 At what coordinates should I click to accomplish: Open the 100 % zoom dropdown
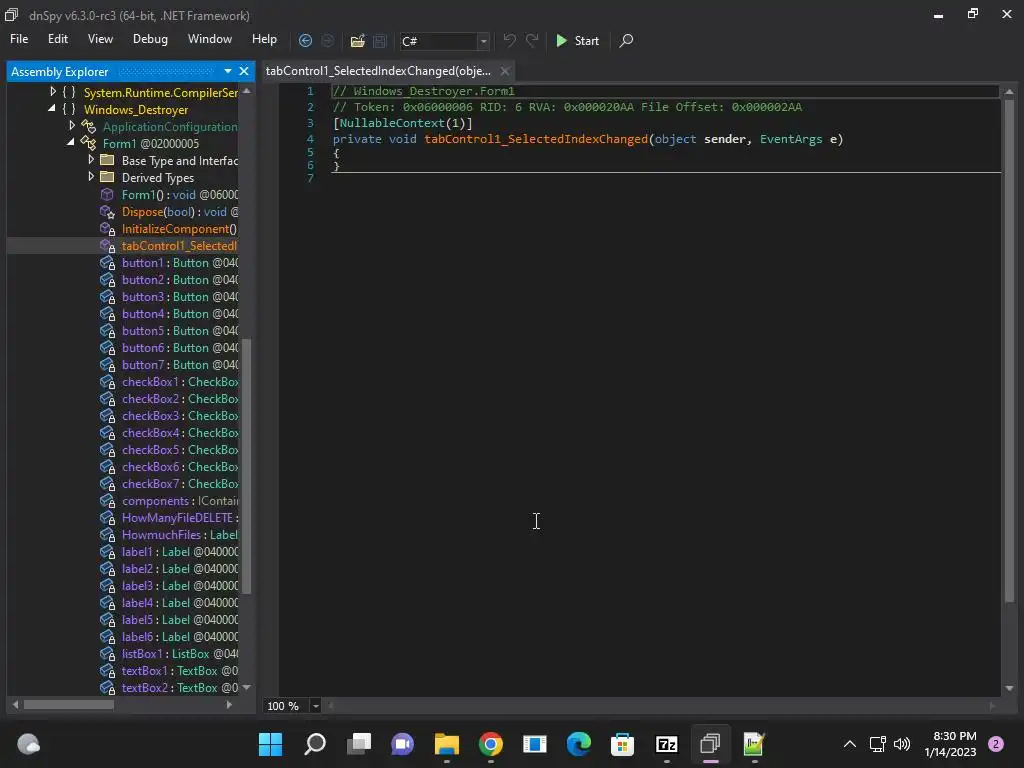point(315,706)
